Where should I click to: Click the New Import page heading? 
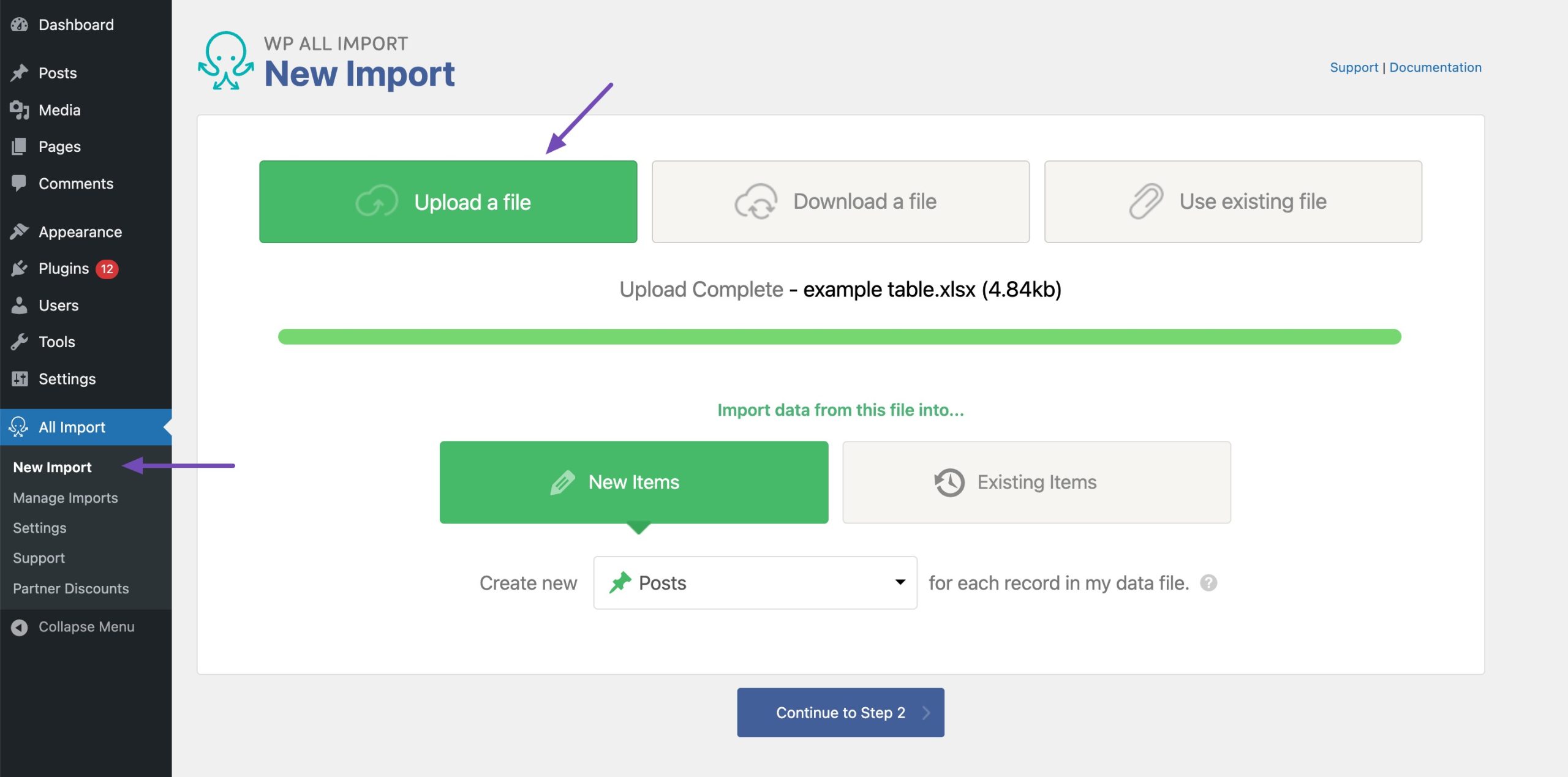click(360, 74)
